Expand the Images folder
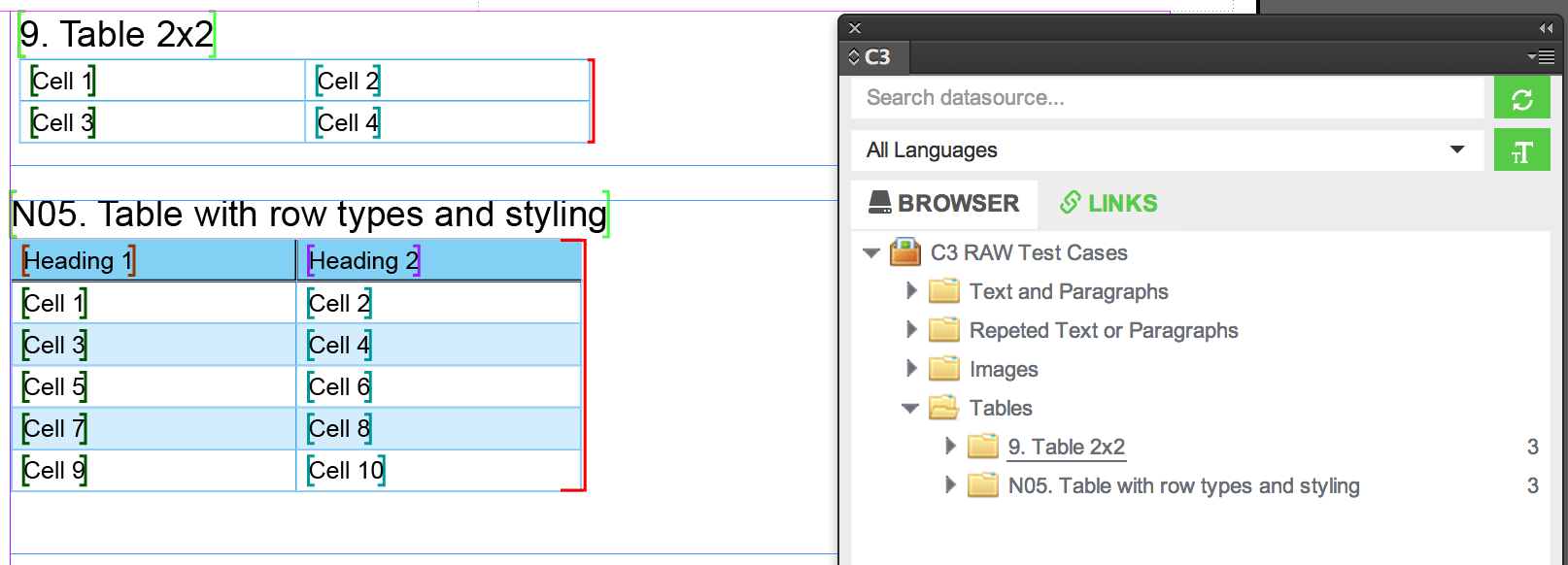The width and height of the screenshot is (1568, 565). (911, 368)
